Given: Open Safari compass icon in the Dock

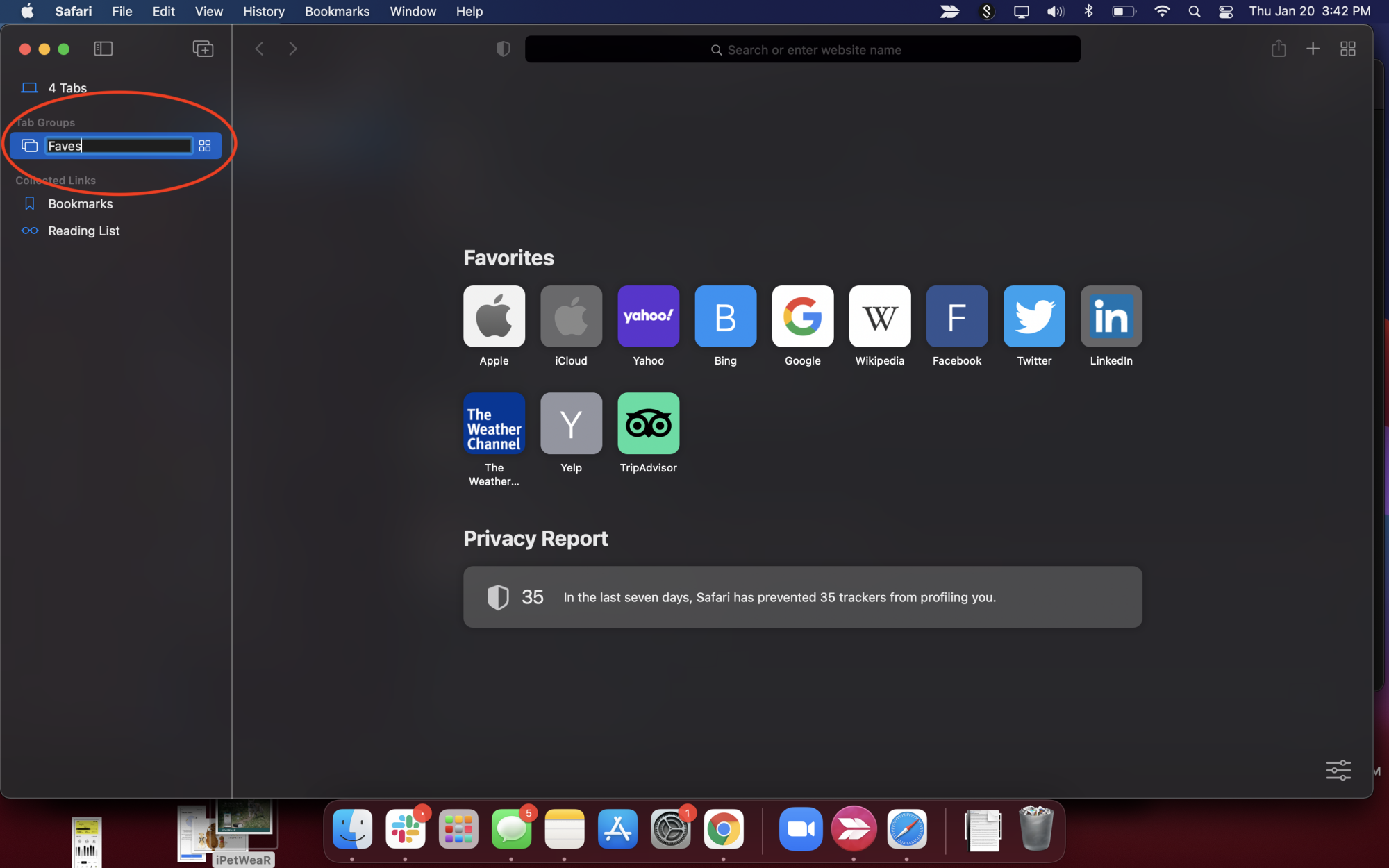Looking at the screenshot, I should click(906, 828).
